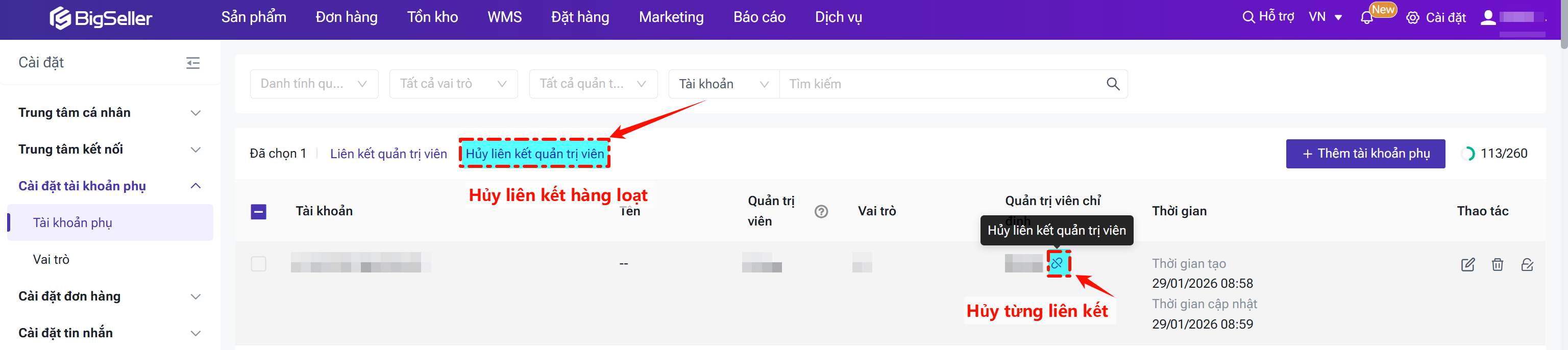This screenshot has width=1568, height=350.
Task: Delete the sub-account with trash icon
Action: [1498, 265]
